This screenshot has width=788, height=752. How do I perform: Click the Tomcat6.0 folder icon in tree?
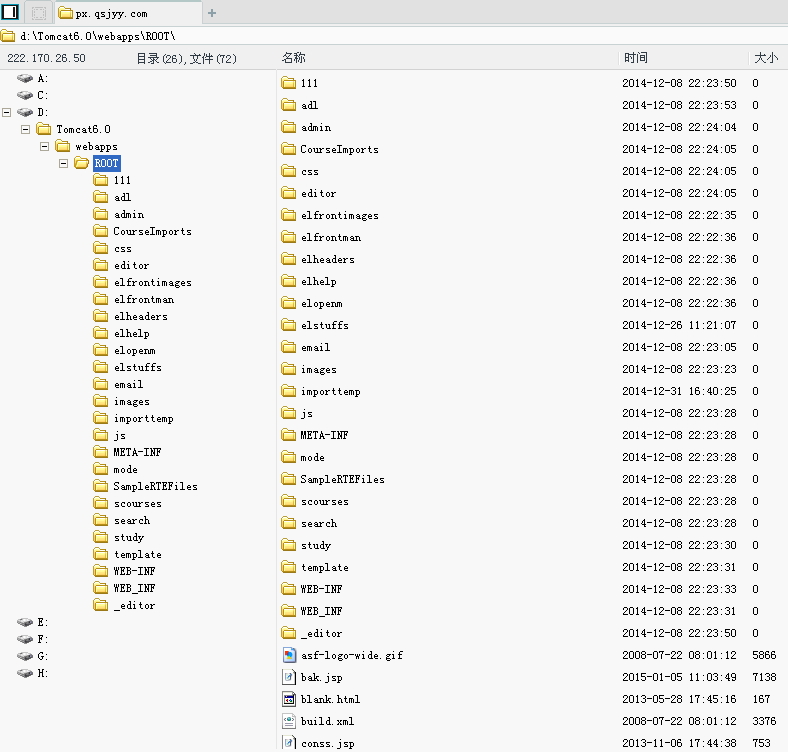[x=44, y=129]
